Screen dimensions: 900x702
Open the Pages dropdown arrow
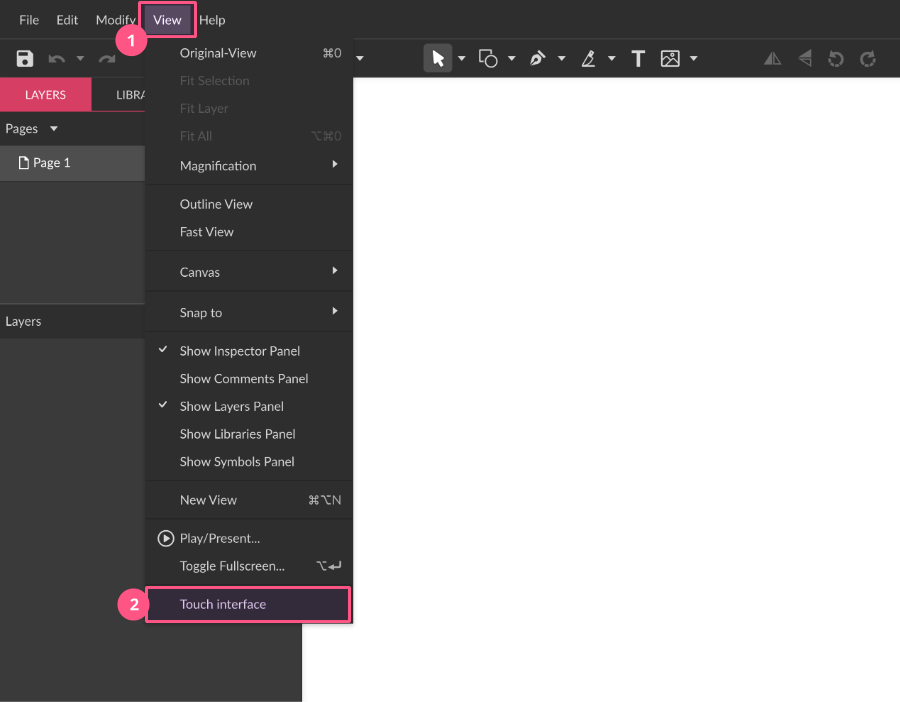point(54,129)
